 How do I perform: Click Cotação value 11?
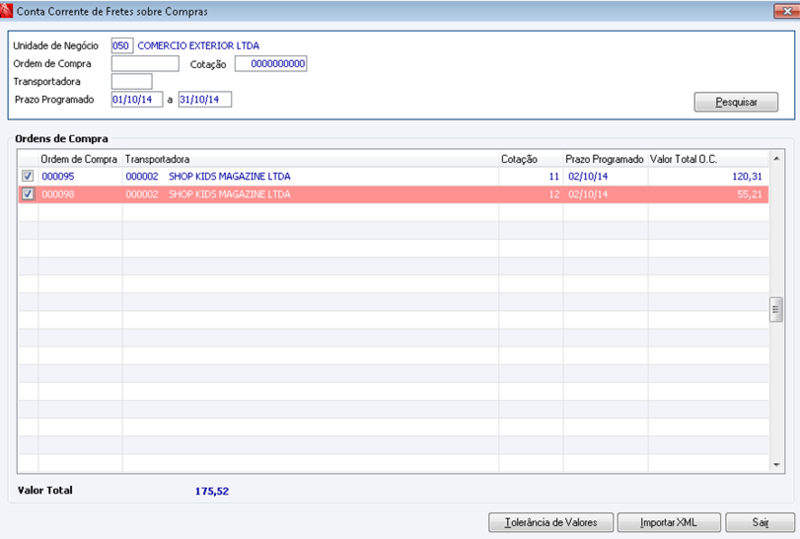(554, 177)
